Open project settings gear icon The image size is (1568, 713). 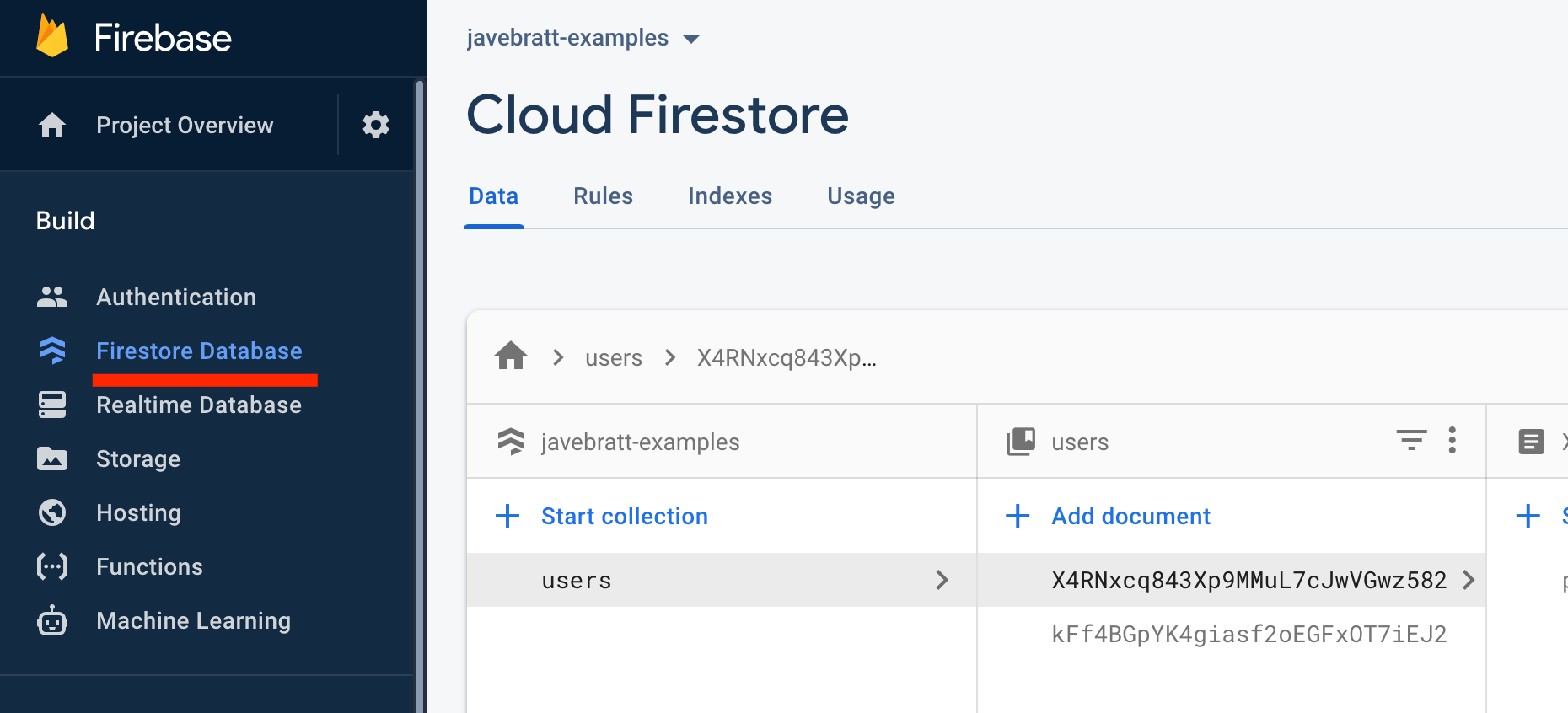click(x=375, y=125)
